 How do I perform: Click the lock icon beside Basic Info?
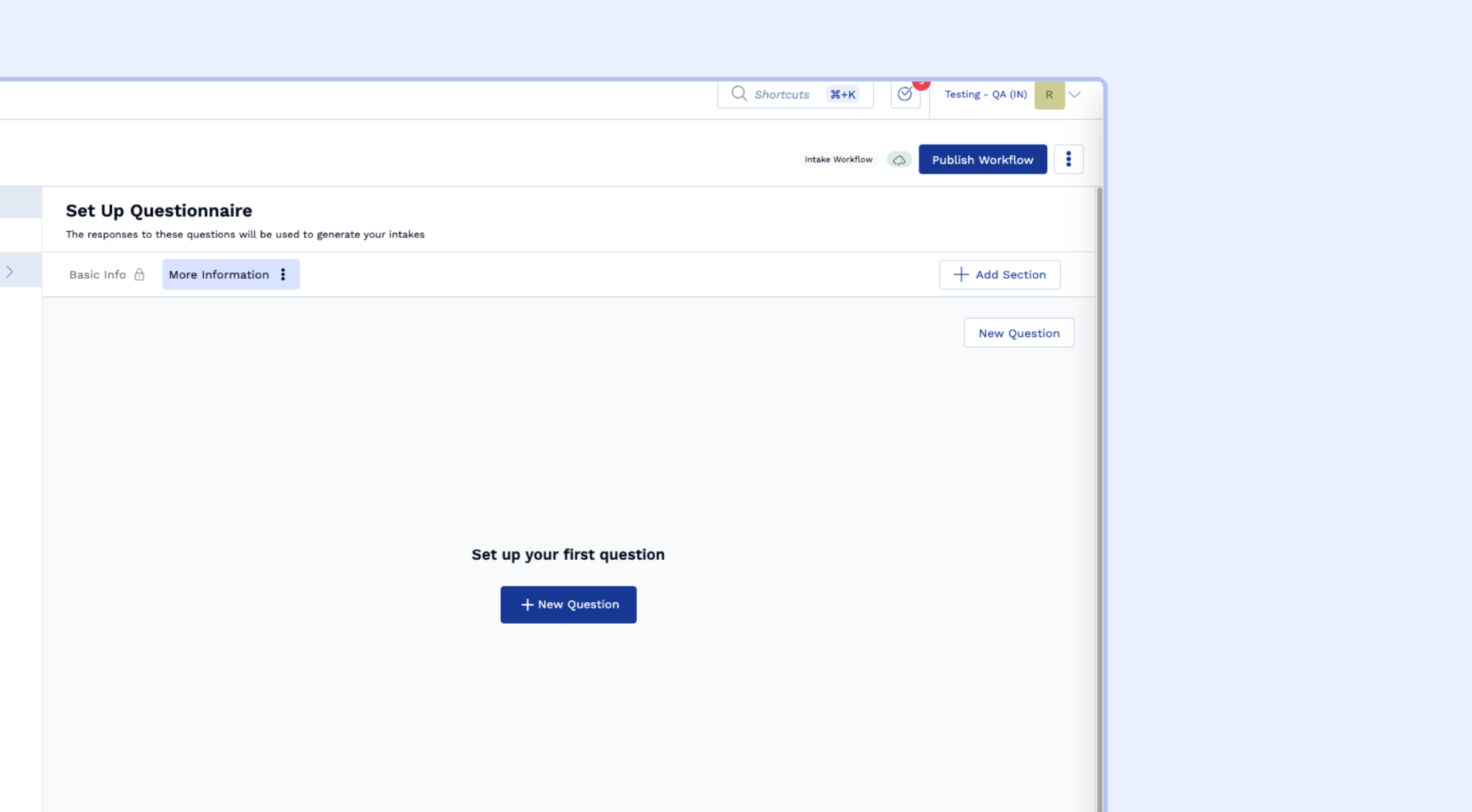click(x=139, y=274)
